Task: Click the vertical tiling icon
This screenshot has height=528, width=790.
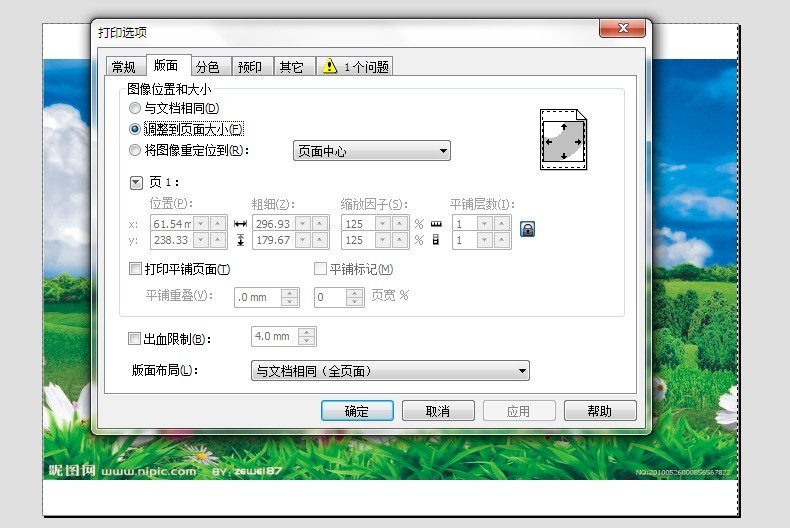Action: coord(436,240)
